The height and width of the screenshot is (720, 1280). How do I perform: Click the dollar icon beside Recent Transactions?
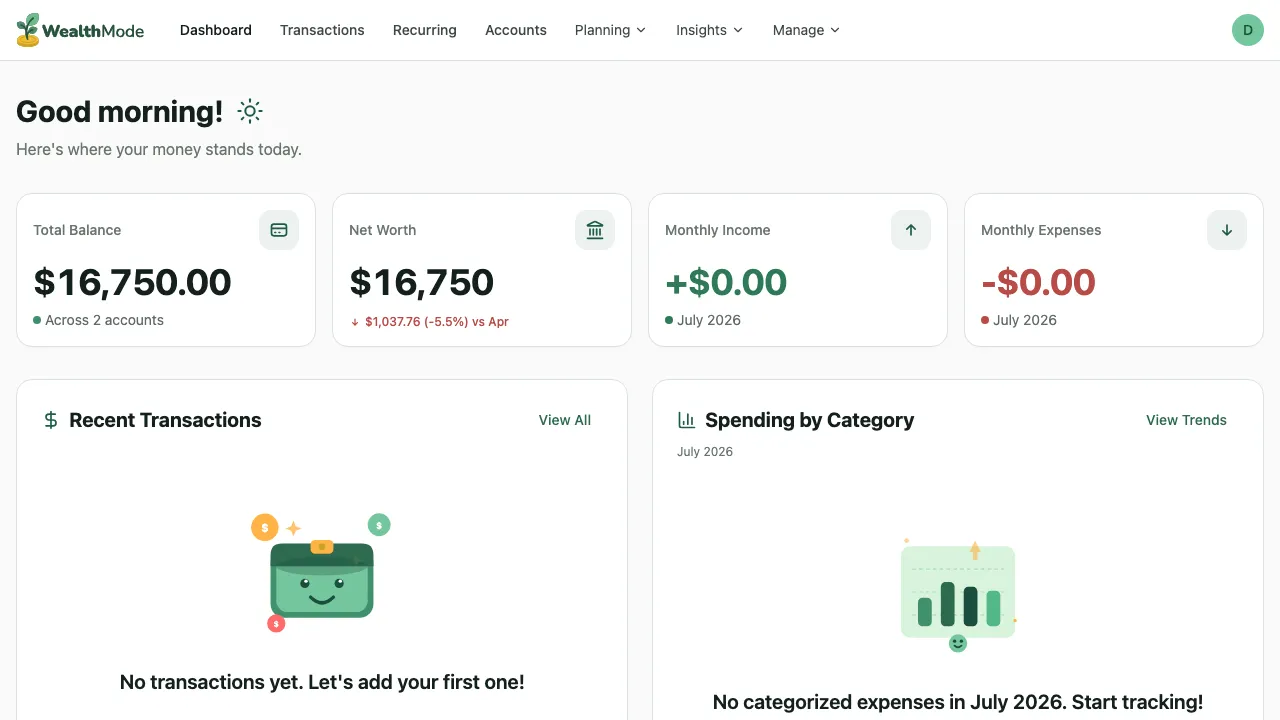pyautogui.click(x=51, y=420)
